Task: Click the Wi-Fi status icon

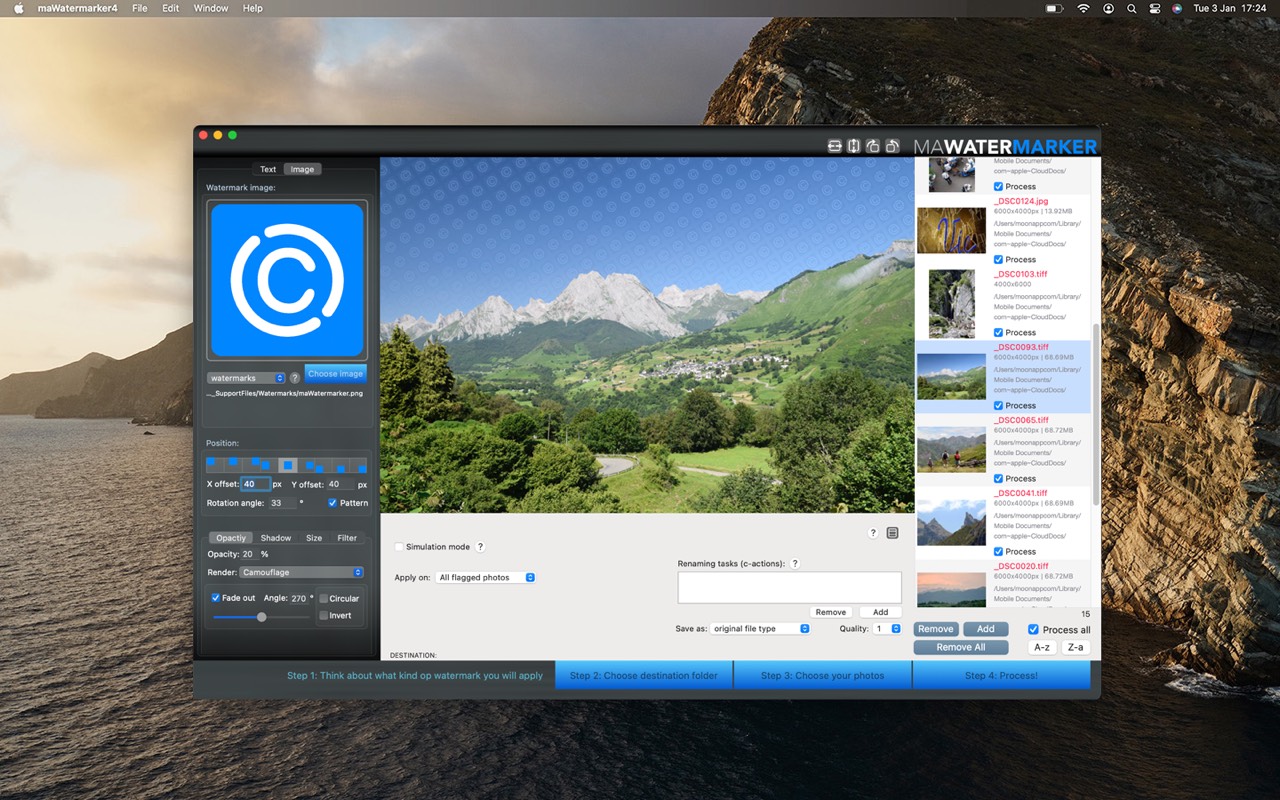Action: click(1083, 8)
